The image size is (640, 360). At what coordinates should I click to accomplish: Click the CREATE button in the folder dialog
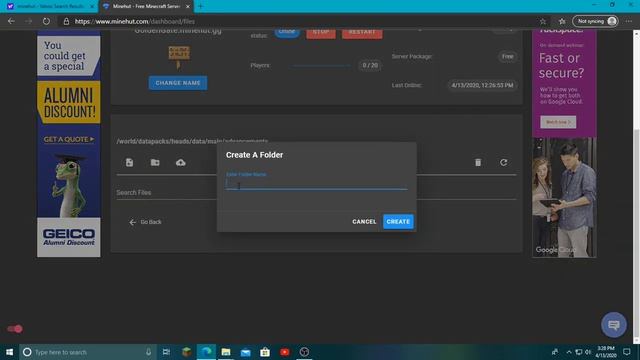click(398, 222)
